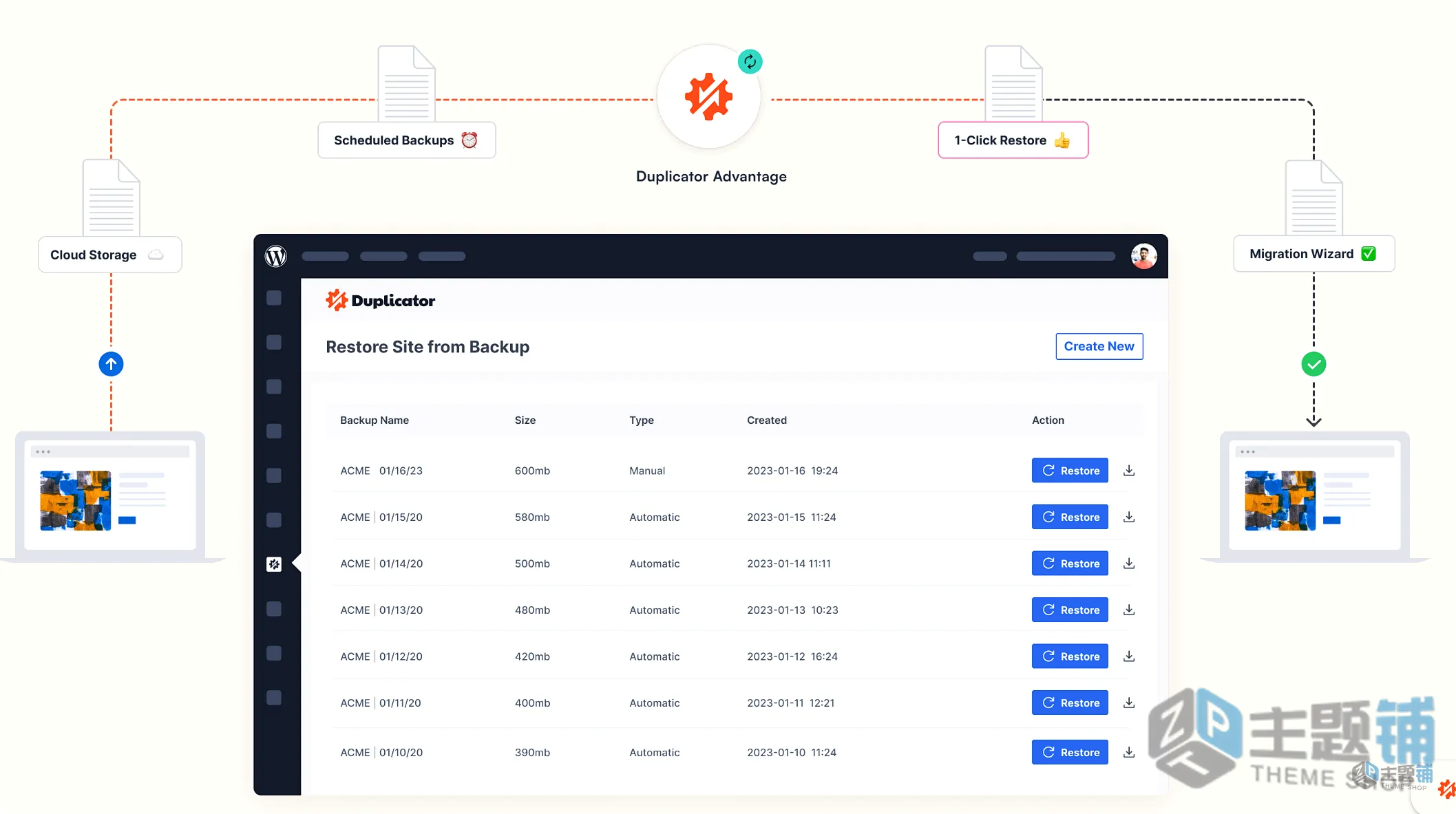Screen dimensions: 1456x814
Task: Click the Restore Site from Backup heading
Action: click(428, 347)
